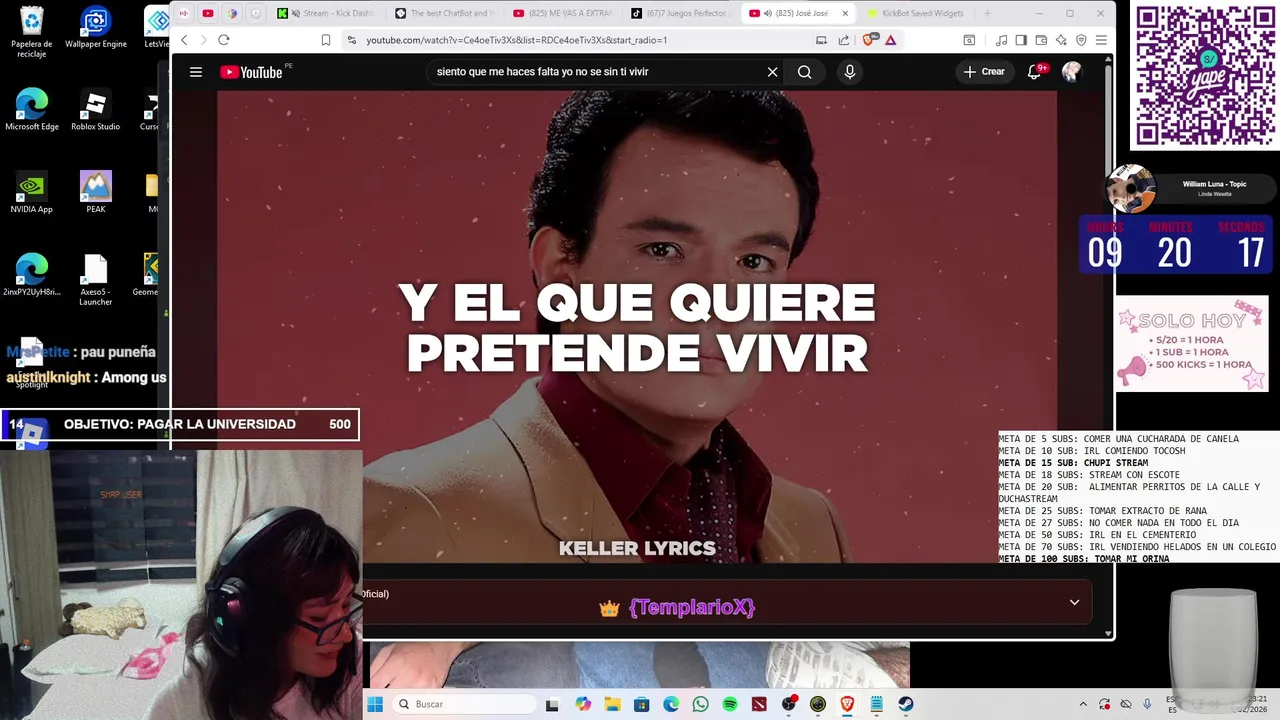Click the Yape QR code image
Viewport: 1280px width, 720px height.
pos(1205,77)
